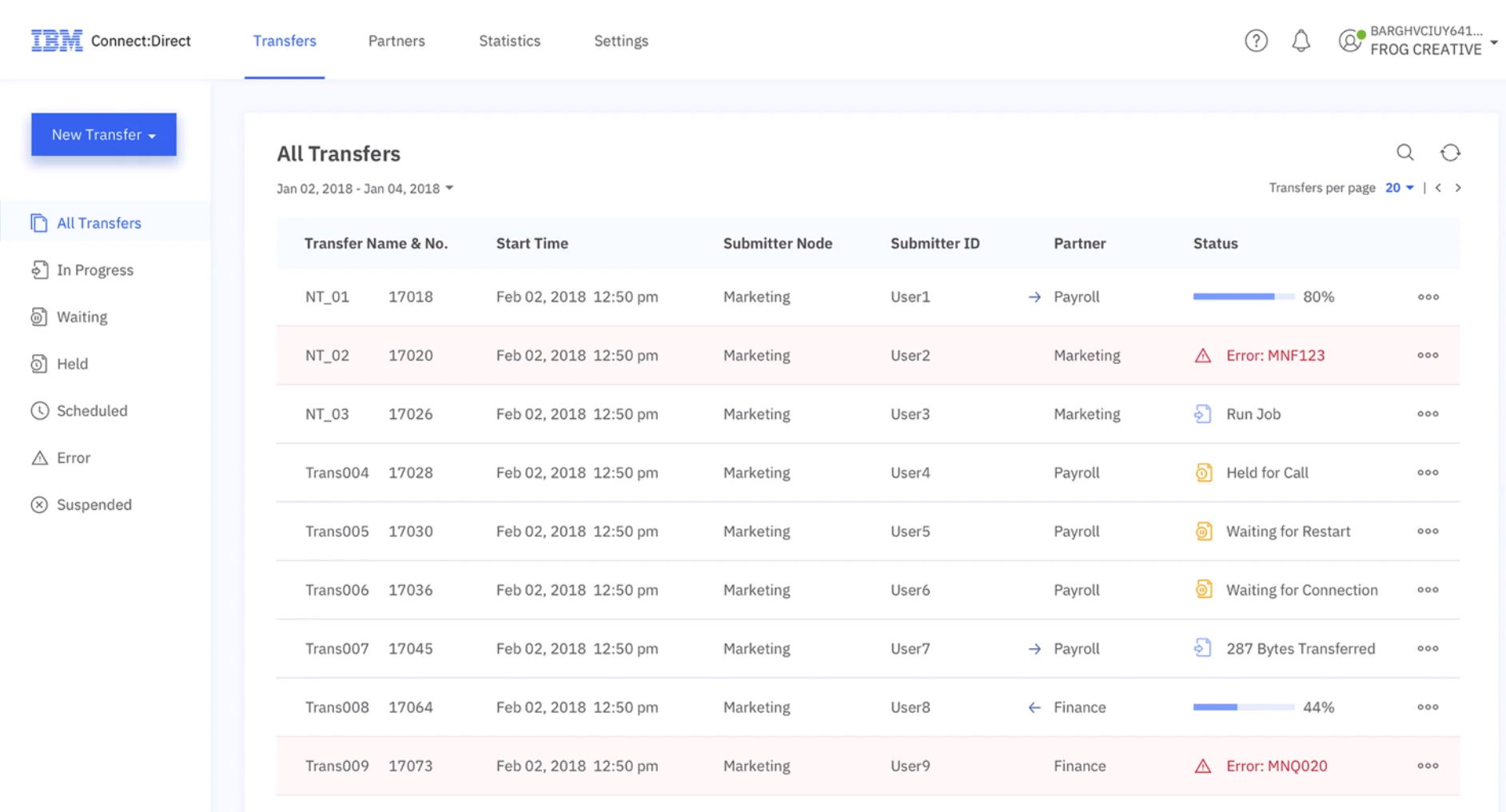Viewport: 1506px width, 812px height.
Task: Go to the next page of transfers
Action: 1458,188
